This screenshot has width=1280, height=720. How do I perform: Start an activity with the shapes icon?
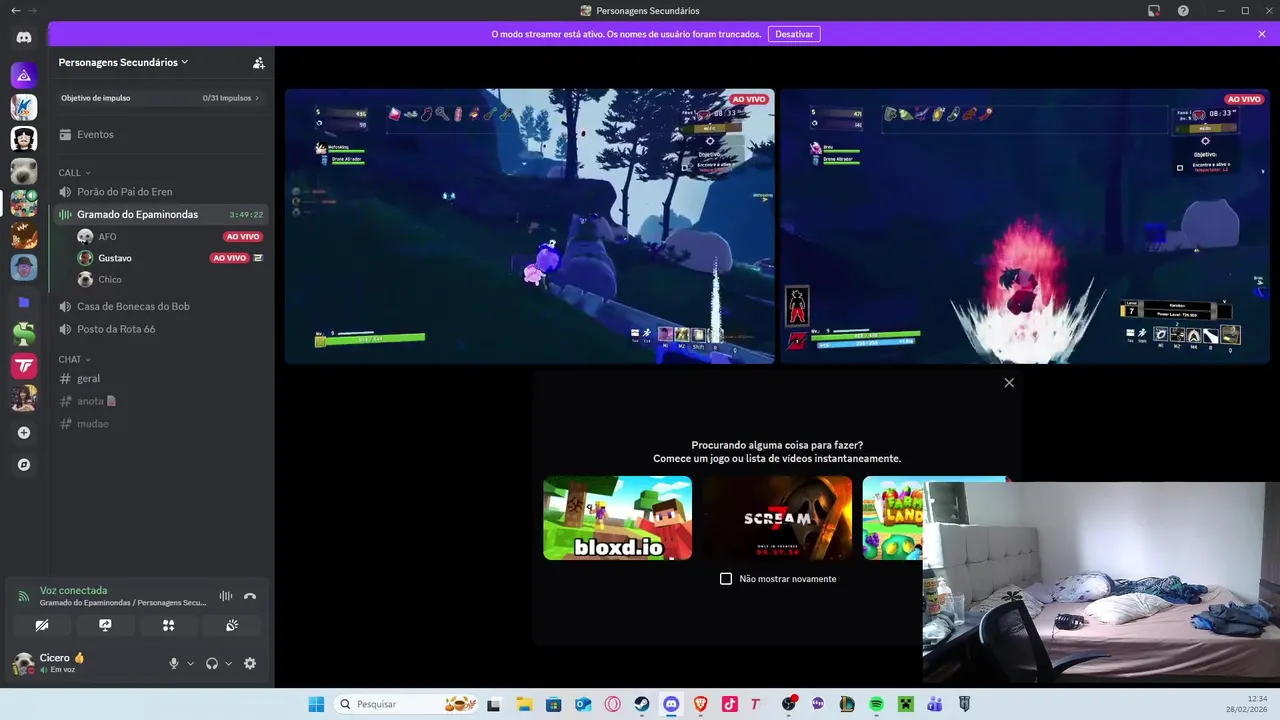[168, 625]
